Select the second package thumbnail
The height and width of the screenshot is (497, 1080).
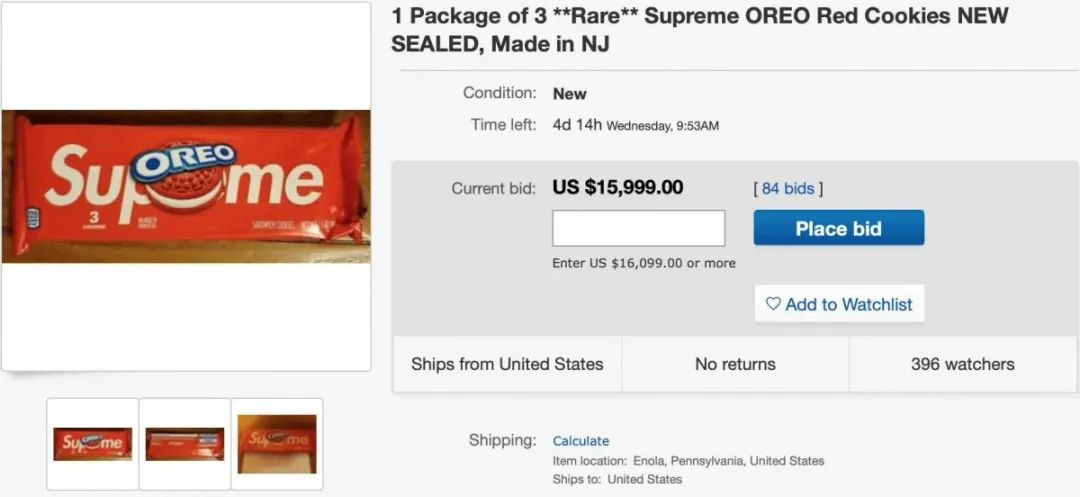[184, 443]
